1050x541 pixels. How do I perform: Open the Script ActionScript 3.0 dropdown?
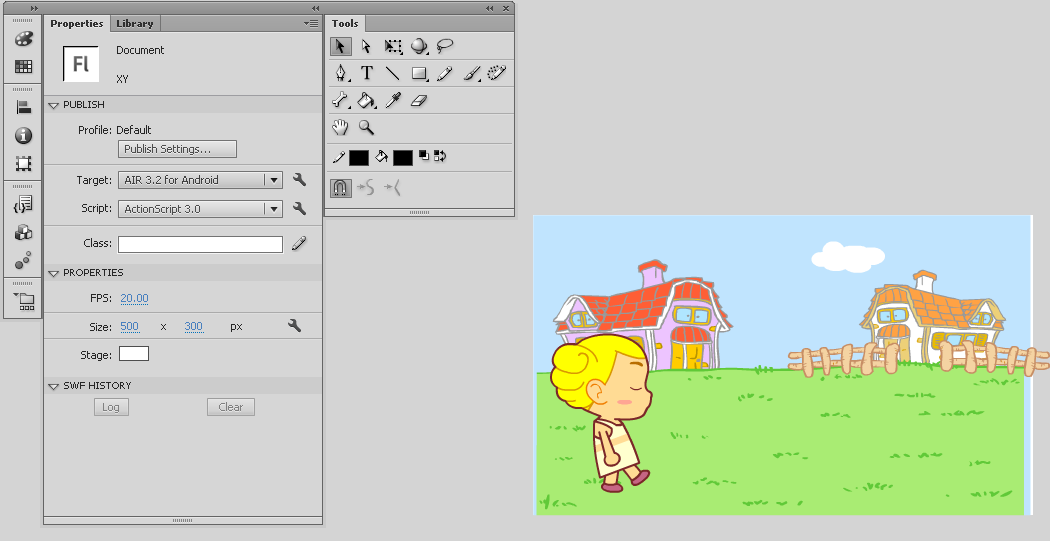coord(200,209)
